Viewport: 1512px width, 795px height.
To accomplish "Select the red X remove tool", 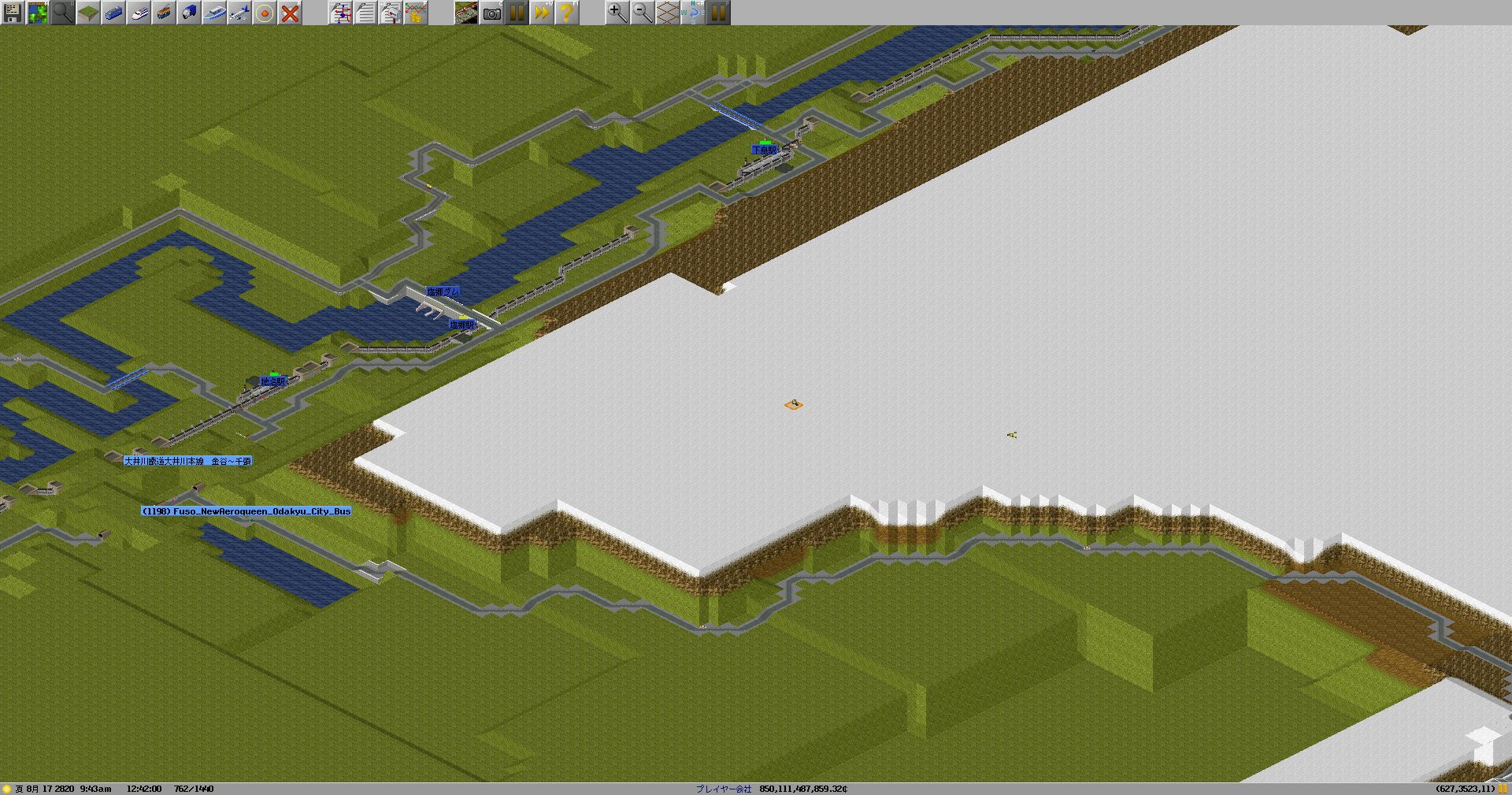I will pos(290,13).
